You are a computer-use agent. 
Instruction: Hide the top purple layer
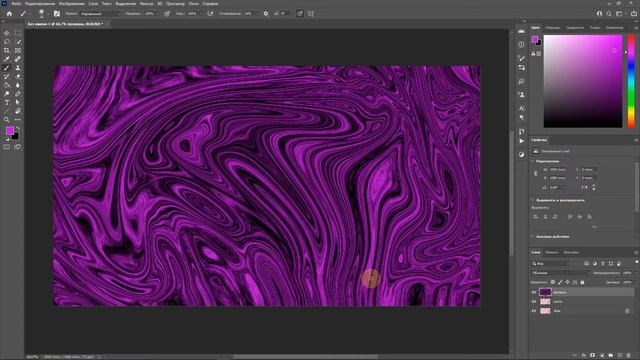(x=533, y=292)
